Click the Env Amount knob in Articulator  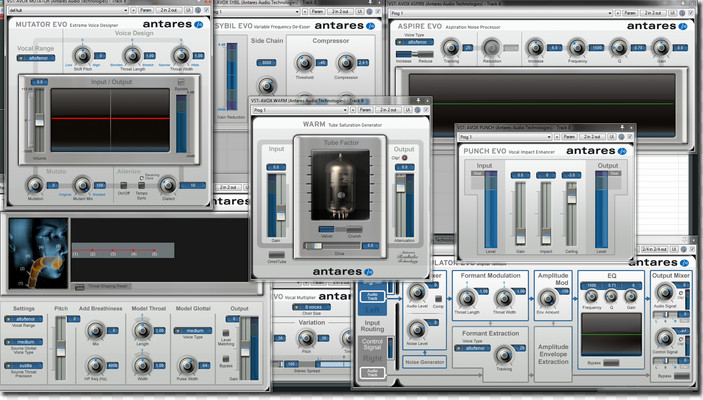[x=547, y=298]
